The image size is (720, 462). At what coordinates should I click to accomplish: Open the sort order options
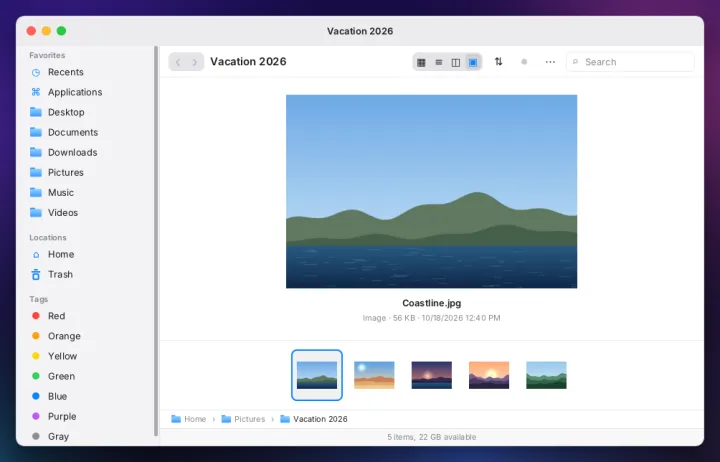click(x=498, y=62)
